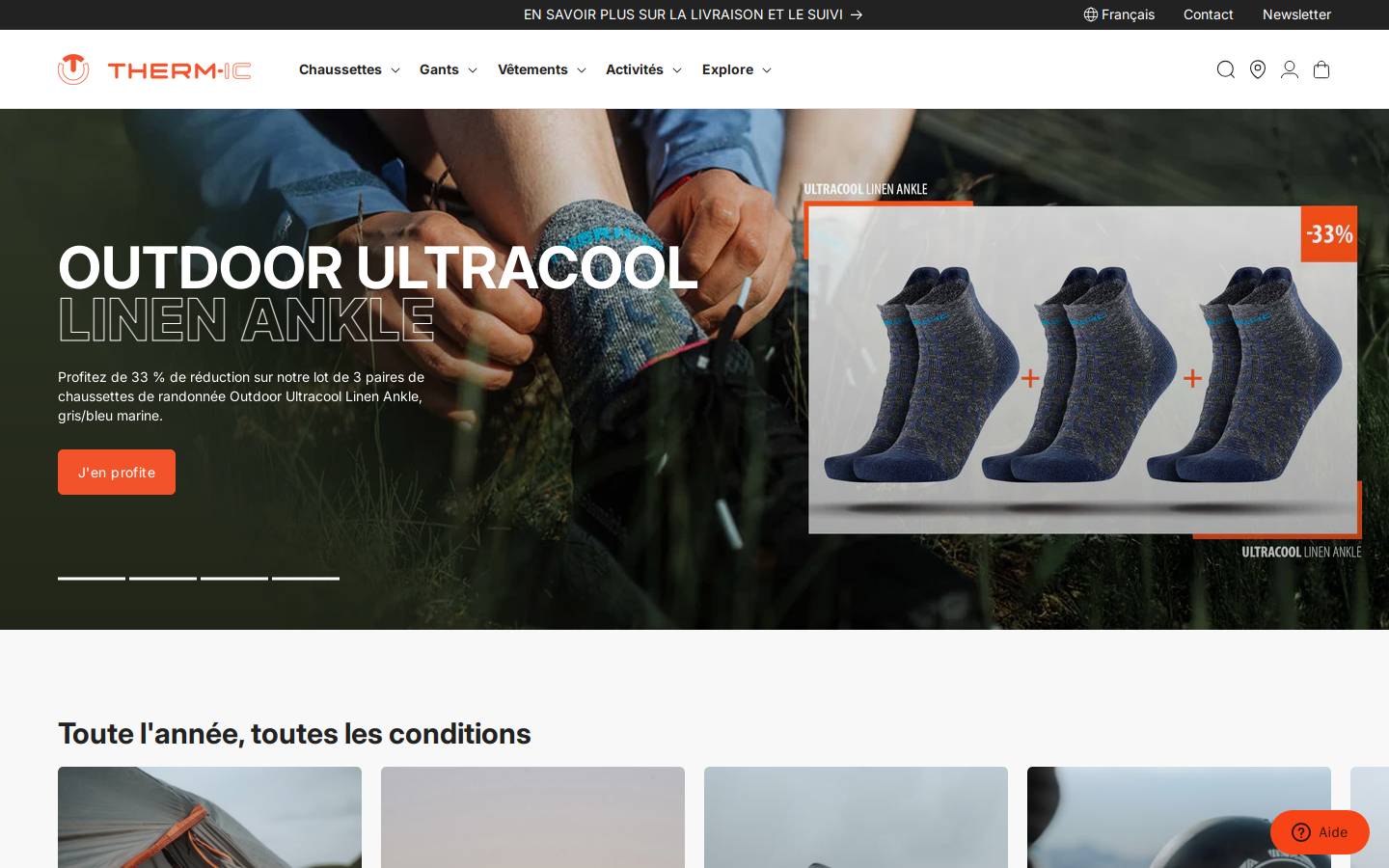The height and width of the screenshot is (868, 1389).
Task: Open the first category card with tent
Action: pyautogui.click(x=209, y=817)
